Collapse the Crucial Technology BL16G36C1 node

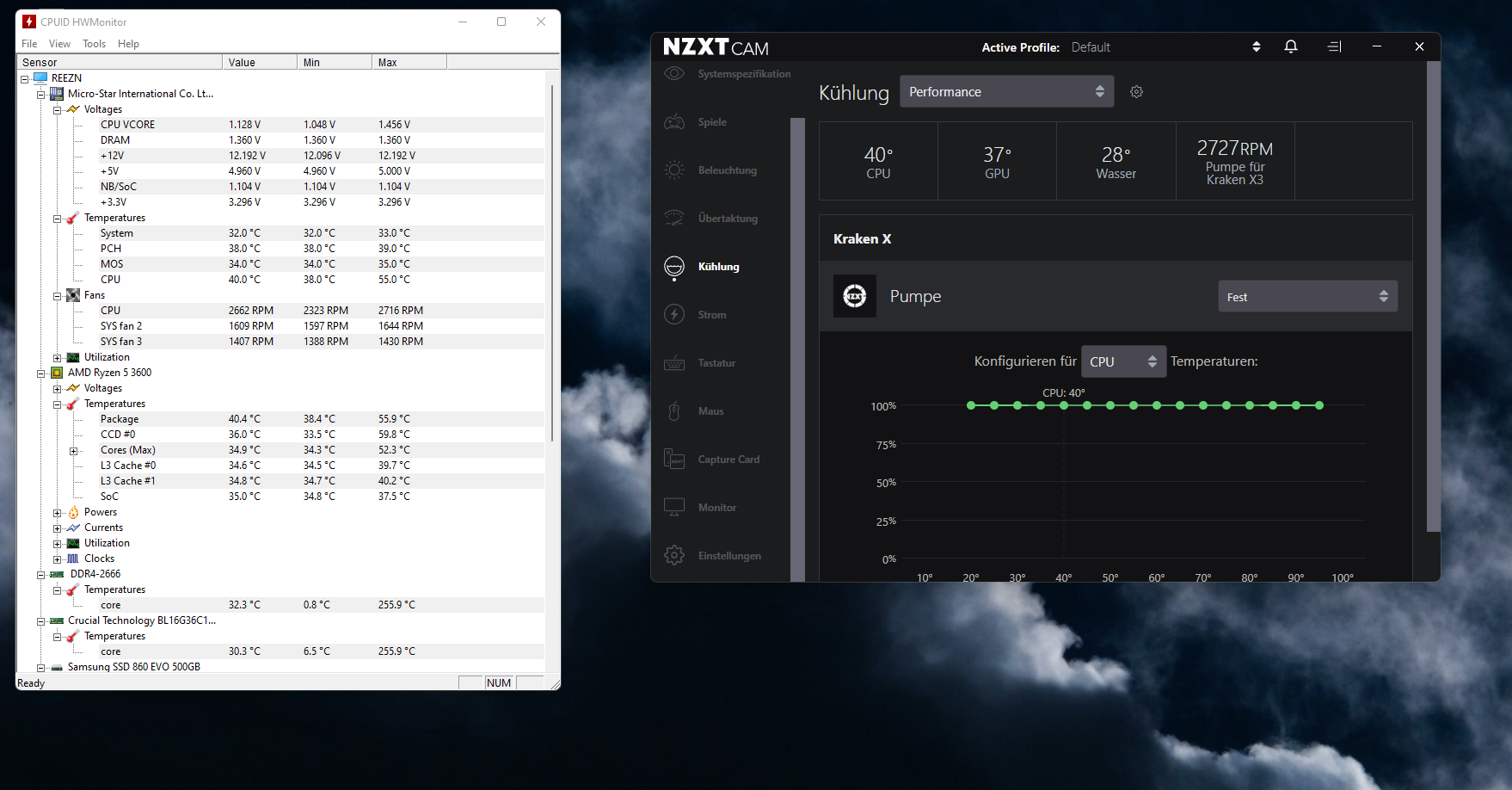[x=40, y=620]
